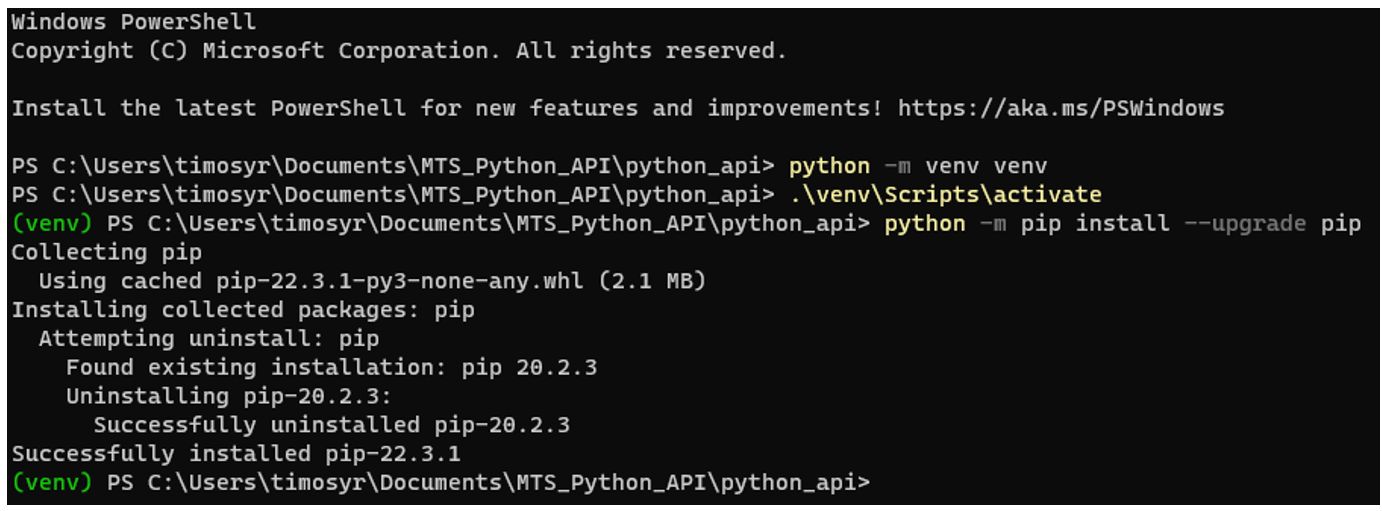Open the https://aka.ms/PSWindows link

coord(1061,108)
